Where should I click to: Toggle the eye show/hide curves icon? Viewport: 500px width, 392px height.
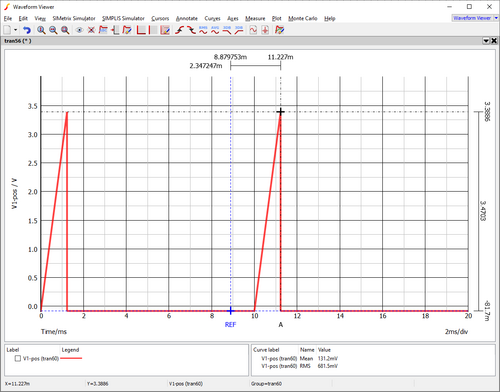(79, 30)
